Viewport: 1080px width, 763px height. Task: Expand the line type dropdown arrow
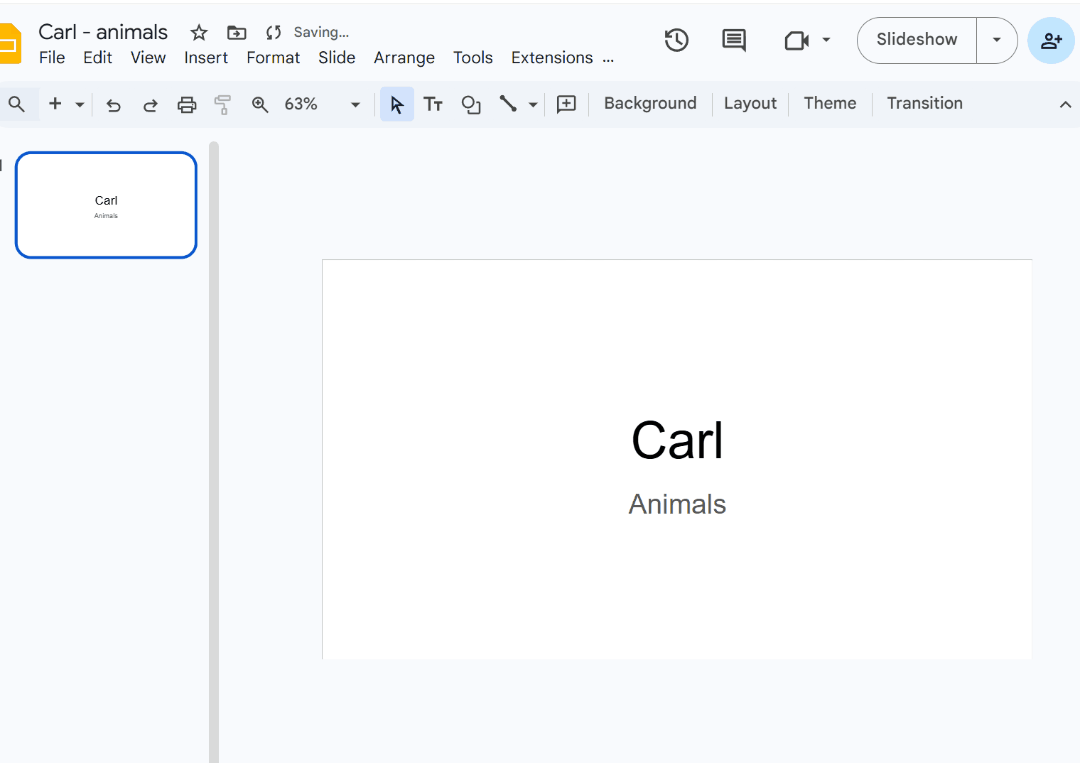(532, 105)
